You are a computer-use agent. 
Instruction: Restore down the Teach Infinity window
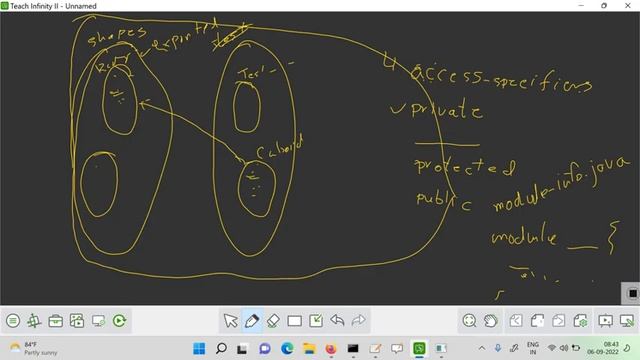pyautogui.click(x=604, y=6)
